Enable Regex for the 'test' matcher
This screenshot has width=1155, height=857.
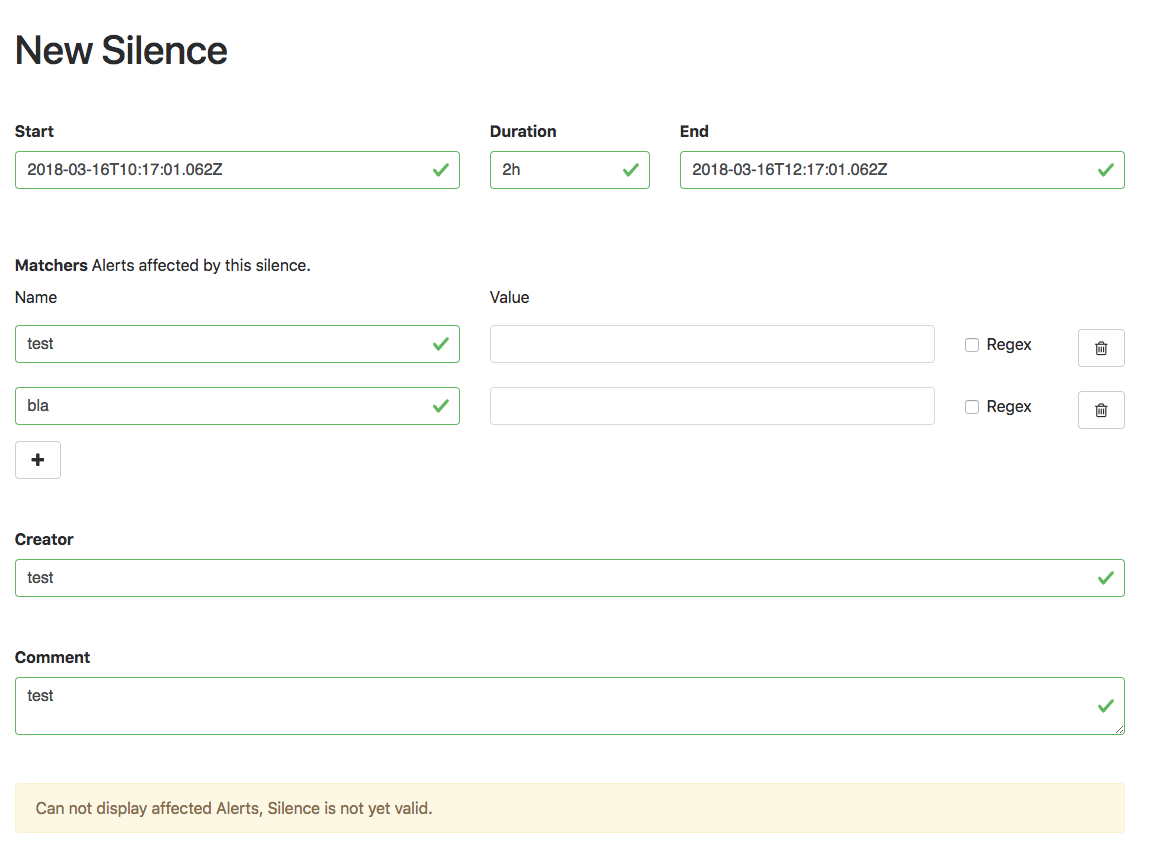[x=972, y=345]
